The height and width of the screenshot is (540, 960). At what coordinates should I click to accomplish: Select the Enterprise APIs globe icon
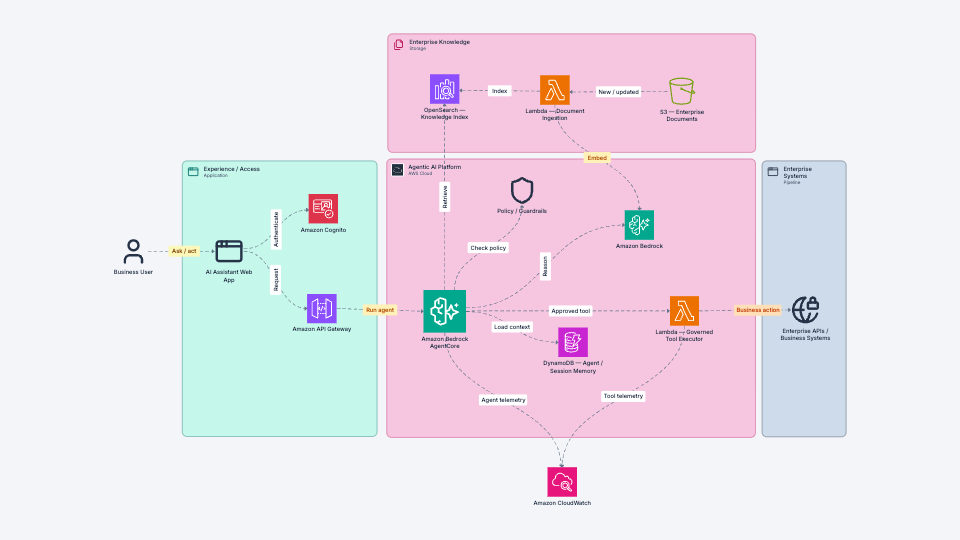(x=805, y=310)
